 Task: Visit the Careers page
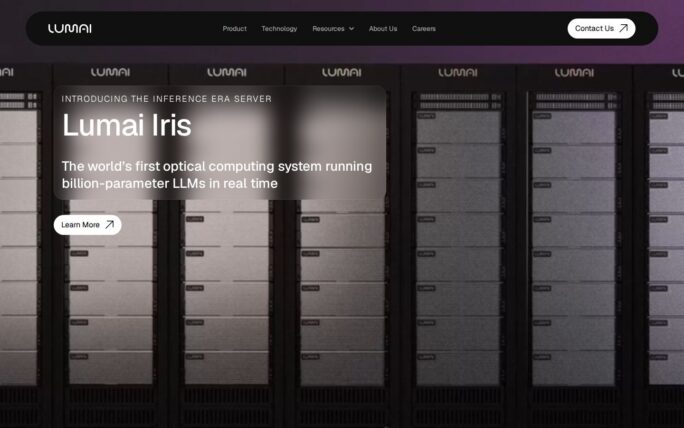(x=424, y=28)
